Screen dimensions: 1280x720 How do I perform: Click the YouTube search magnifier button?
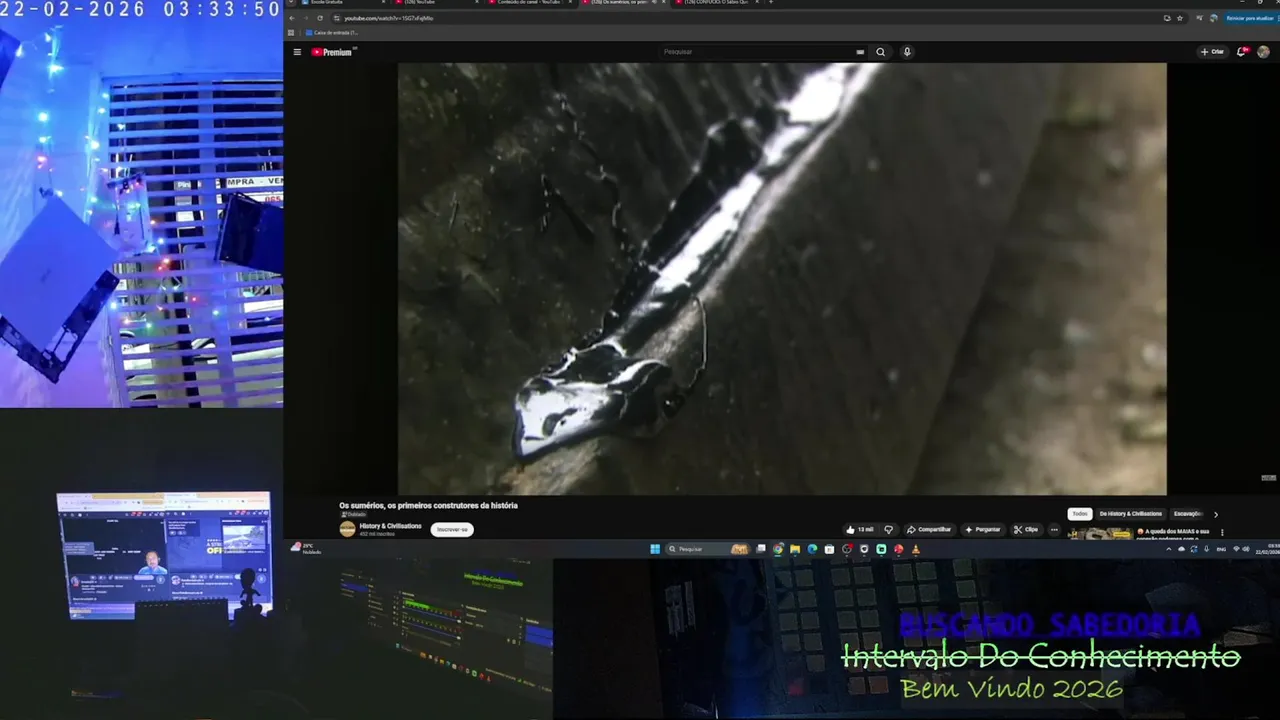tap(881, 52)
